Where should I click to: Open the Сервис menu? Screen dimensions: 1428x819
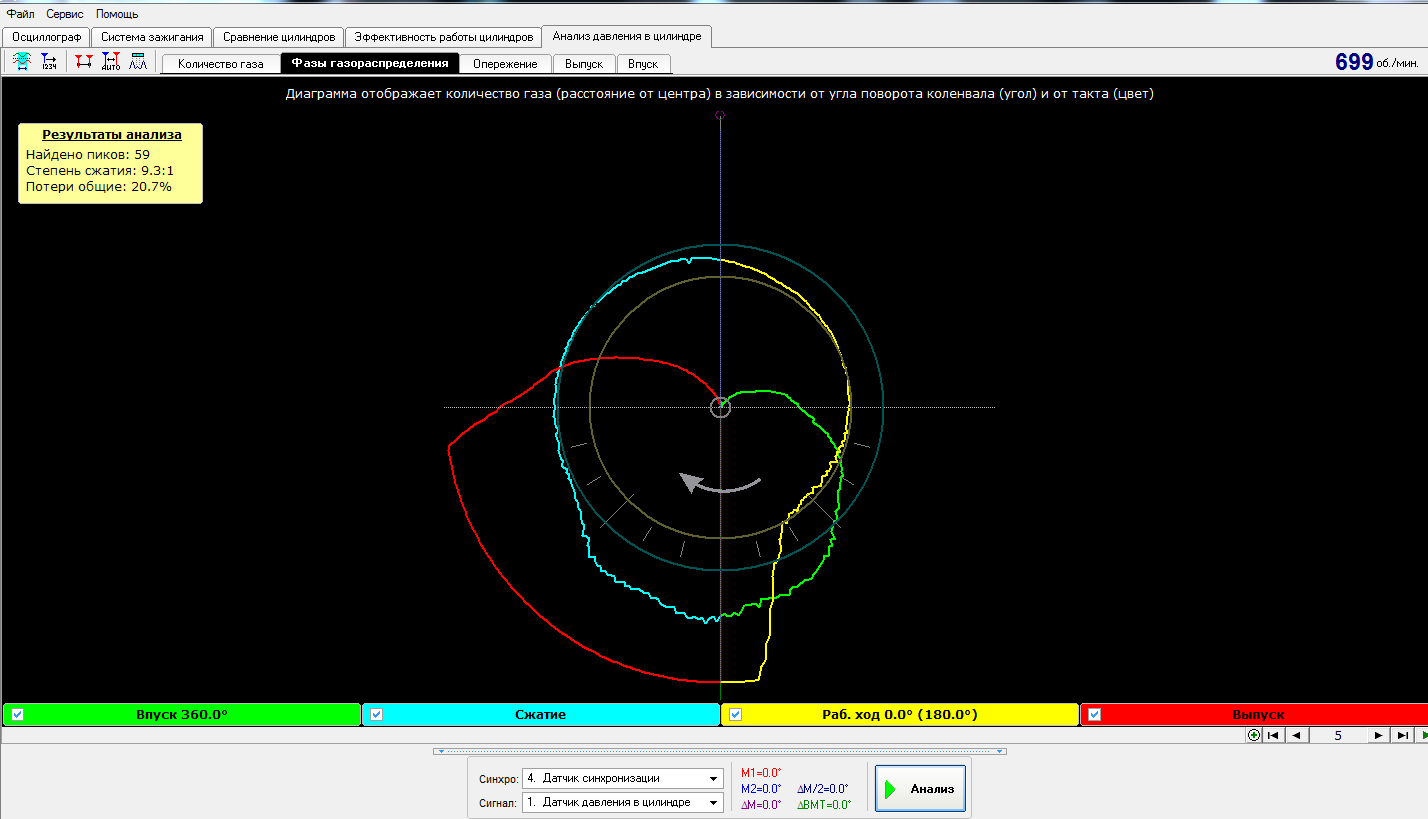pyautogui.click(x=65, y=14)
